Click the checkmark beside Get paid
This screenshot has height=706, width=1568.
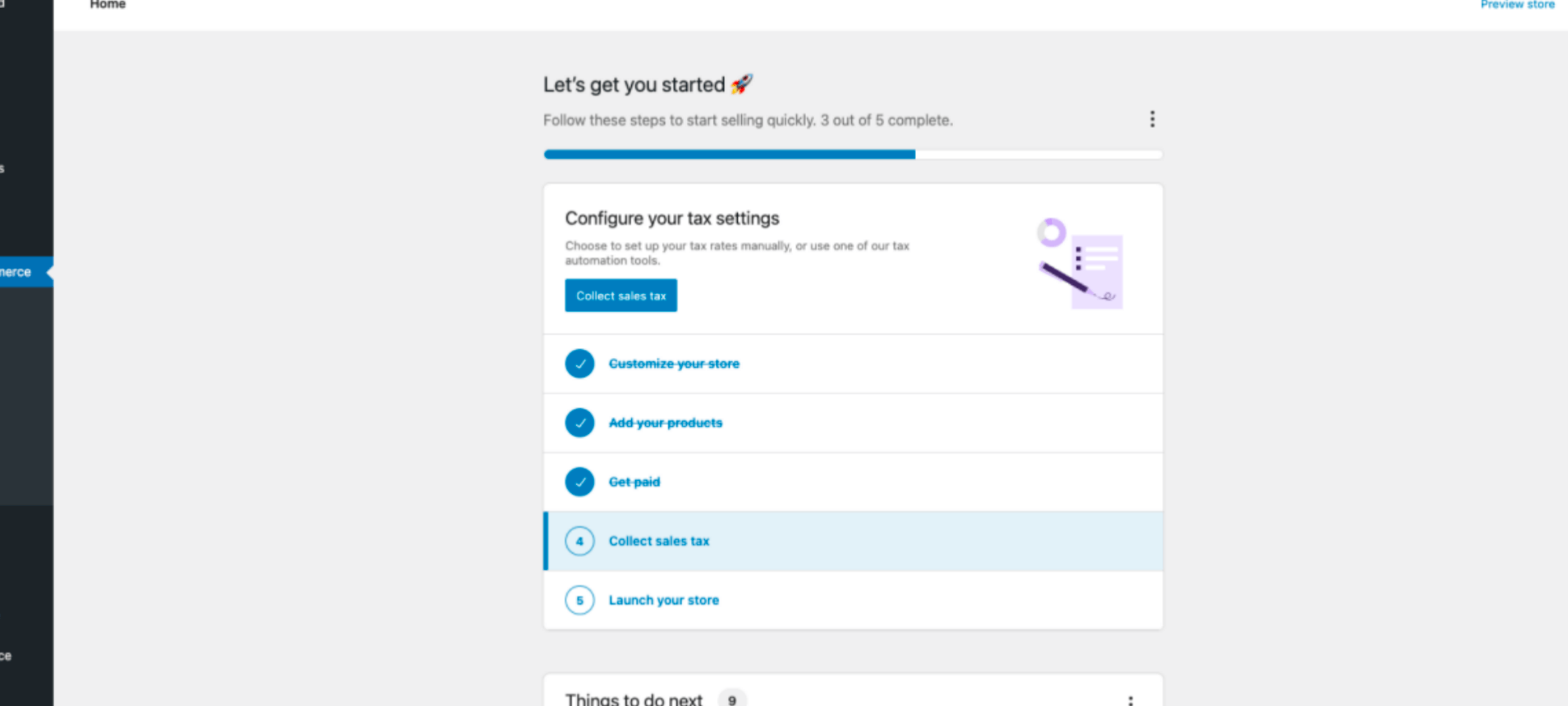[x=579, y=482]
